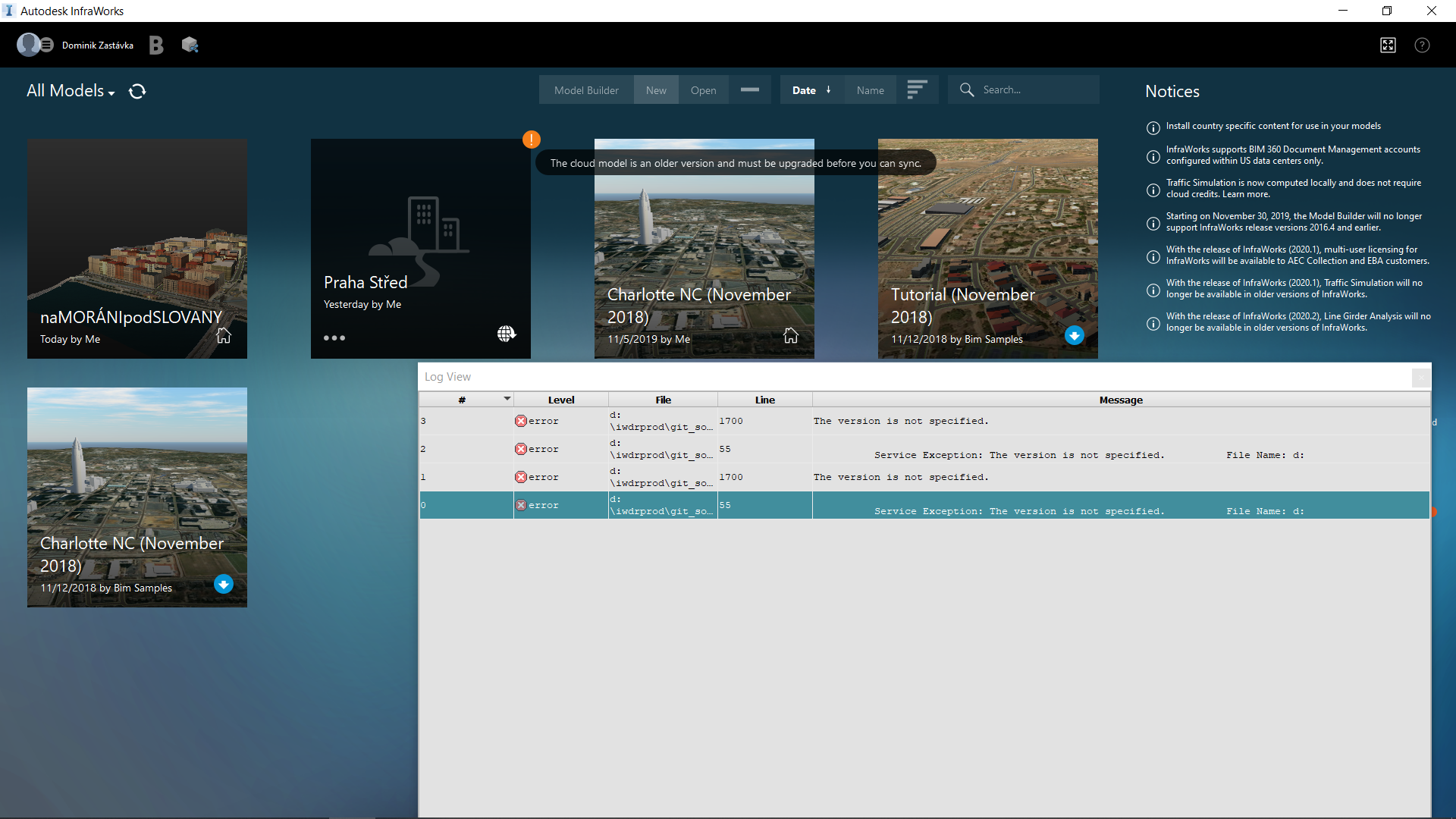Screen dimensions: 1456x819
Task: Enter fullscreen mode
Action: [1388, 45]
